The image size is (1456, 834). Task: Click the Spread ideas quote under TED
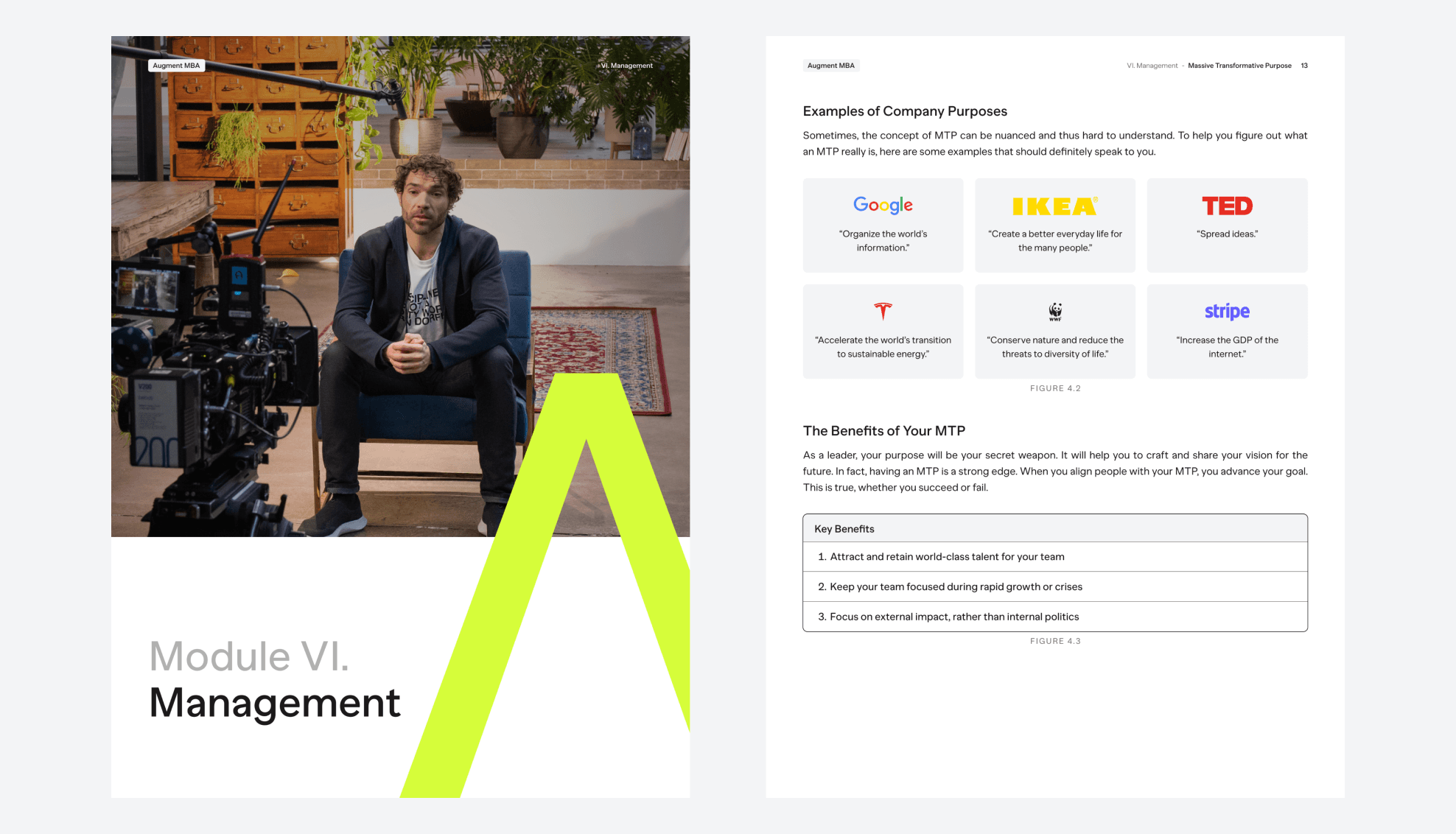pos(1227,234)
